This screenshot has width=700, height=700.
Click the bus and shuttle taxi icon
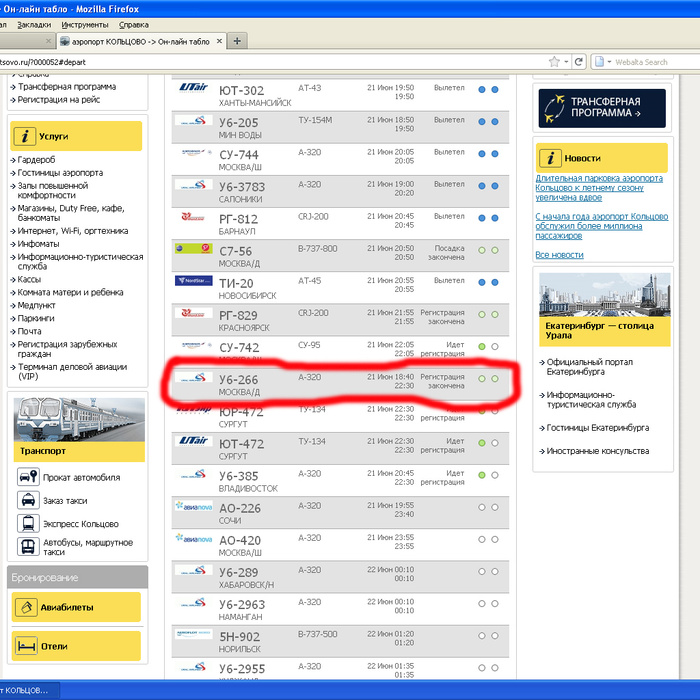[28, 547]
